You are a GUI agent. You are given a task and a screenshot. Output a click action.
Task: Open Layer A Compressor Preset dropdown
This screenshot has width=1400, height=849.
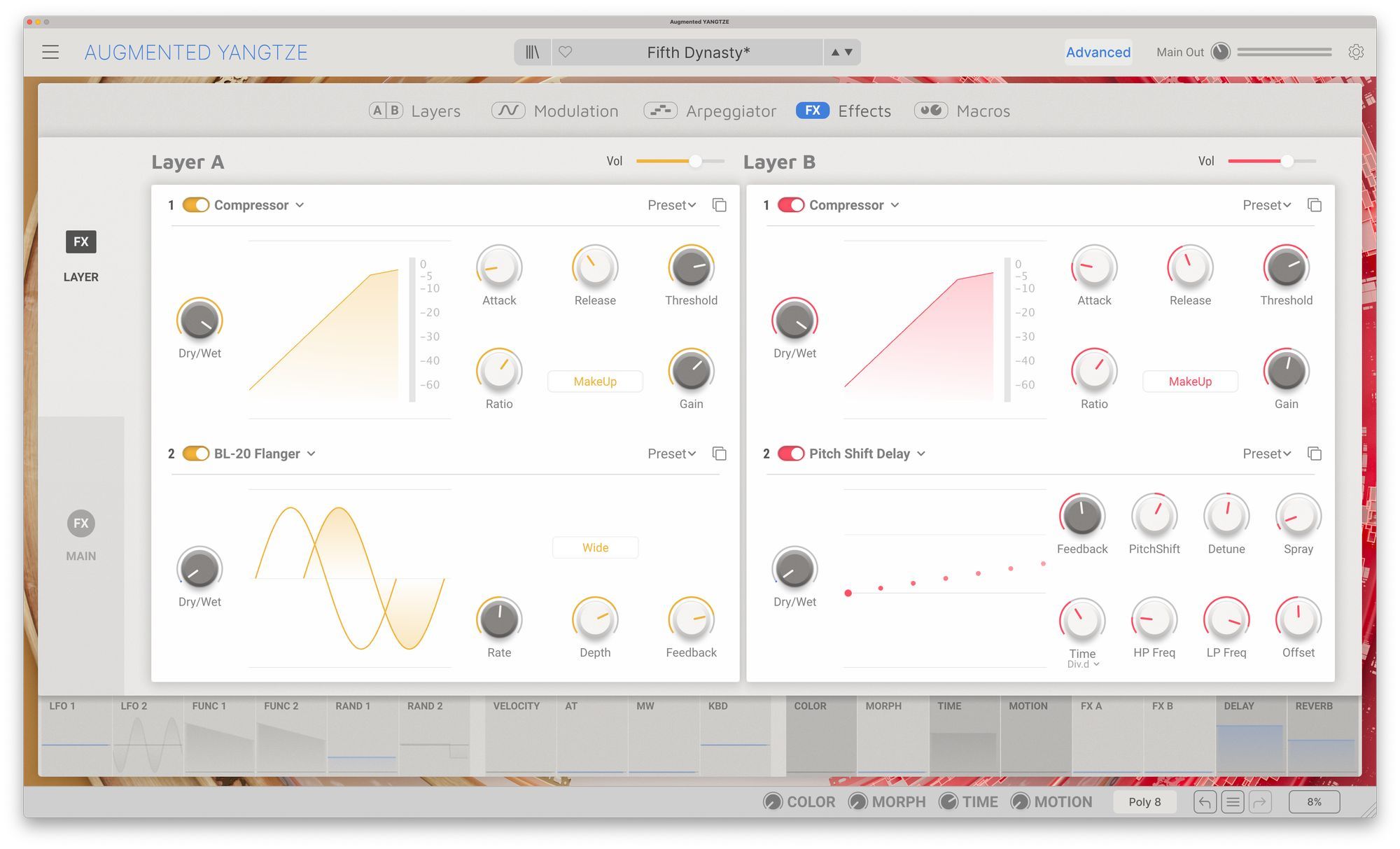point(672,205)
